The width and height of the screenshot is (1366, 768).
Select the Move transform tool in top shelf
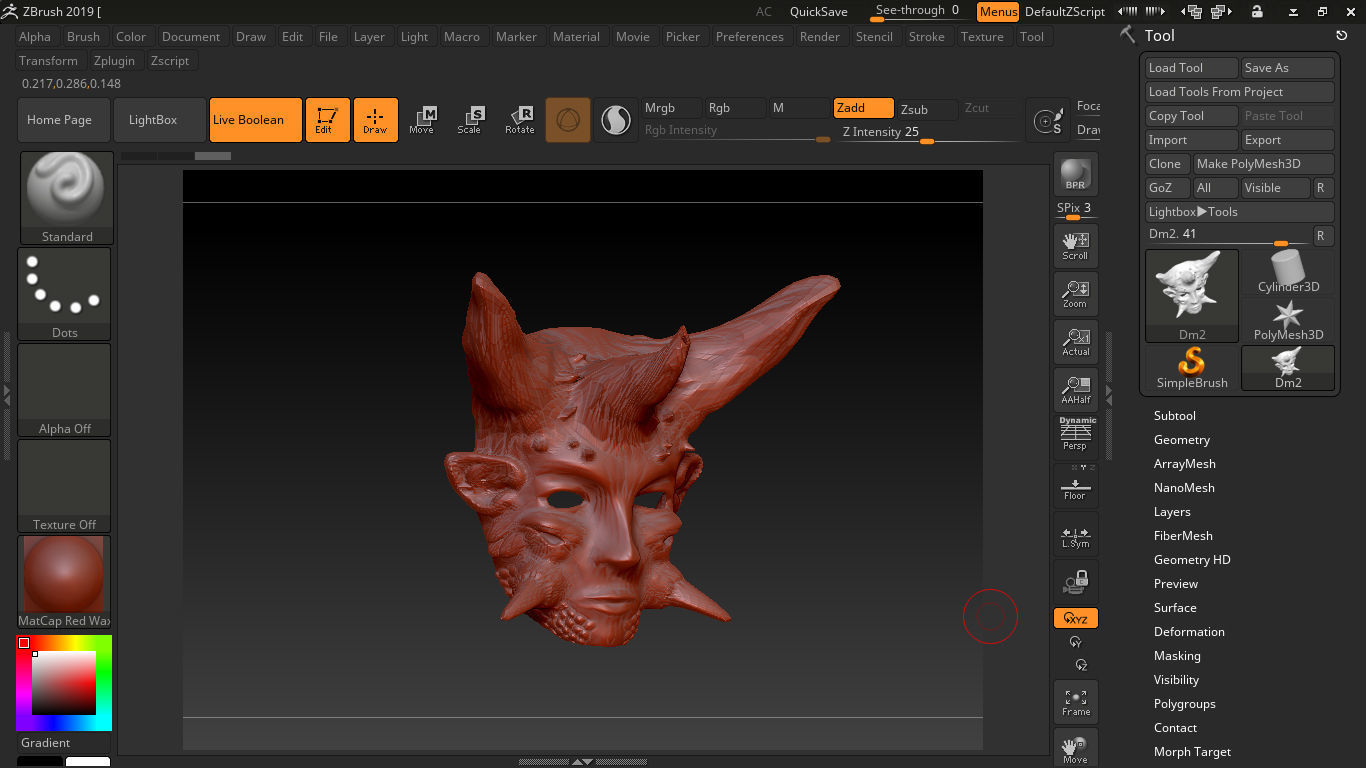(422, 120)
